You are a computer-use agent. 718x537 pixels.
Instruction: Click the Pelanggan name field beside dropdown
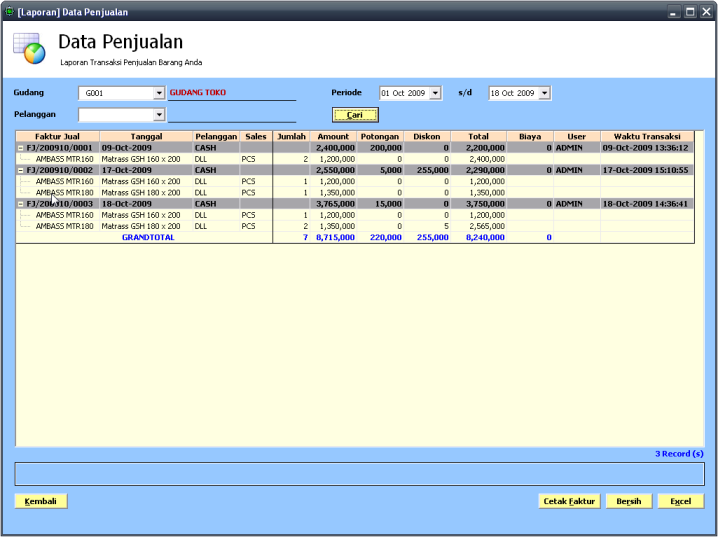click(232, 114)
